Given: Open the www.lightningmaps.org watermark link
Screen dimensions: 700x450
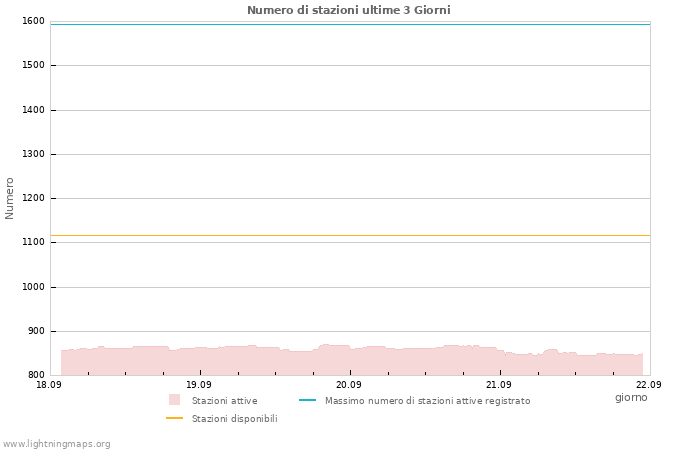Looking at the screenshot, I should [x=55, y=444].
